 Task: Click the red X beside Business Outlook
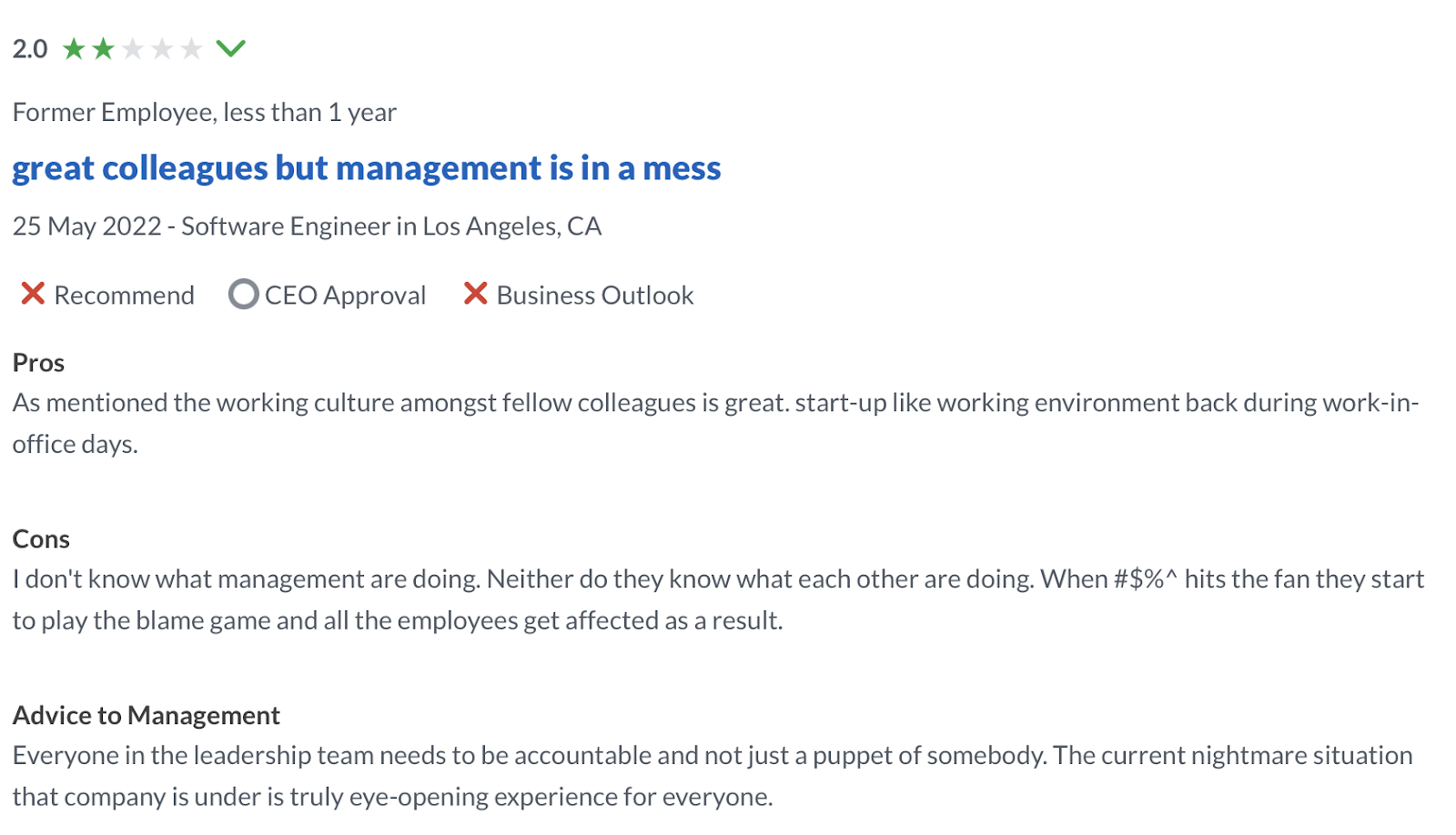475,294
